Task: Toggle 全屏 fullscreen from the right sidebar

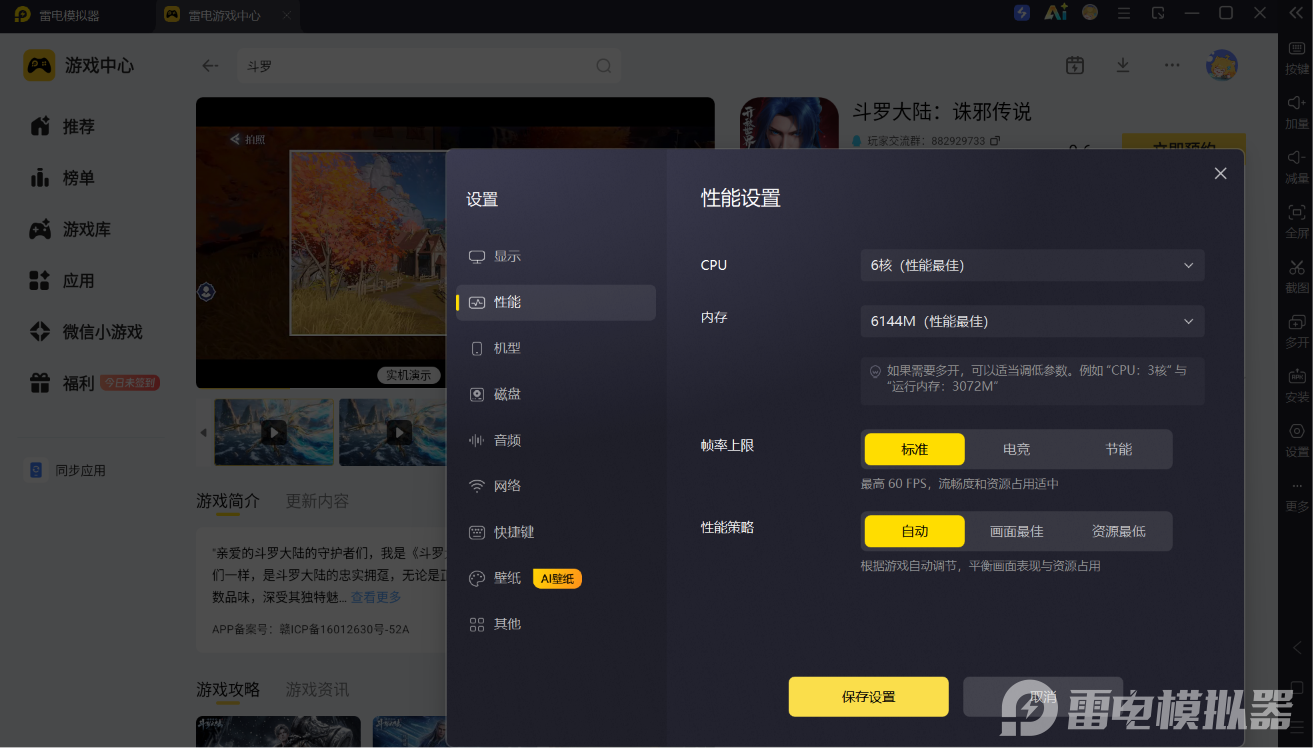Action: click(x=1296, y=221)
